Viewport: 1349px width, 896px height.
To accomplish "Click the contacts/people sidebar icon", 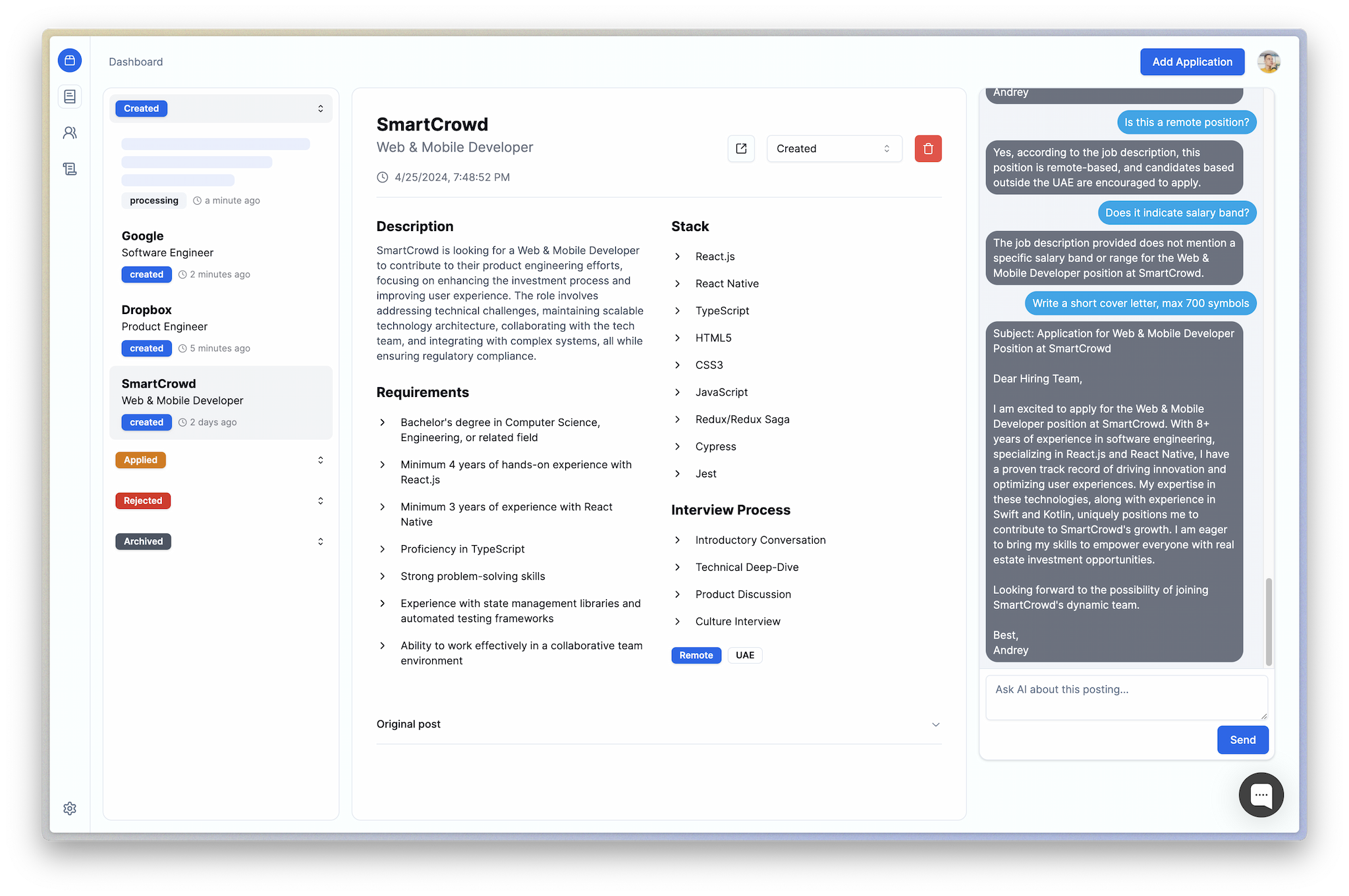I will (69, 132).
